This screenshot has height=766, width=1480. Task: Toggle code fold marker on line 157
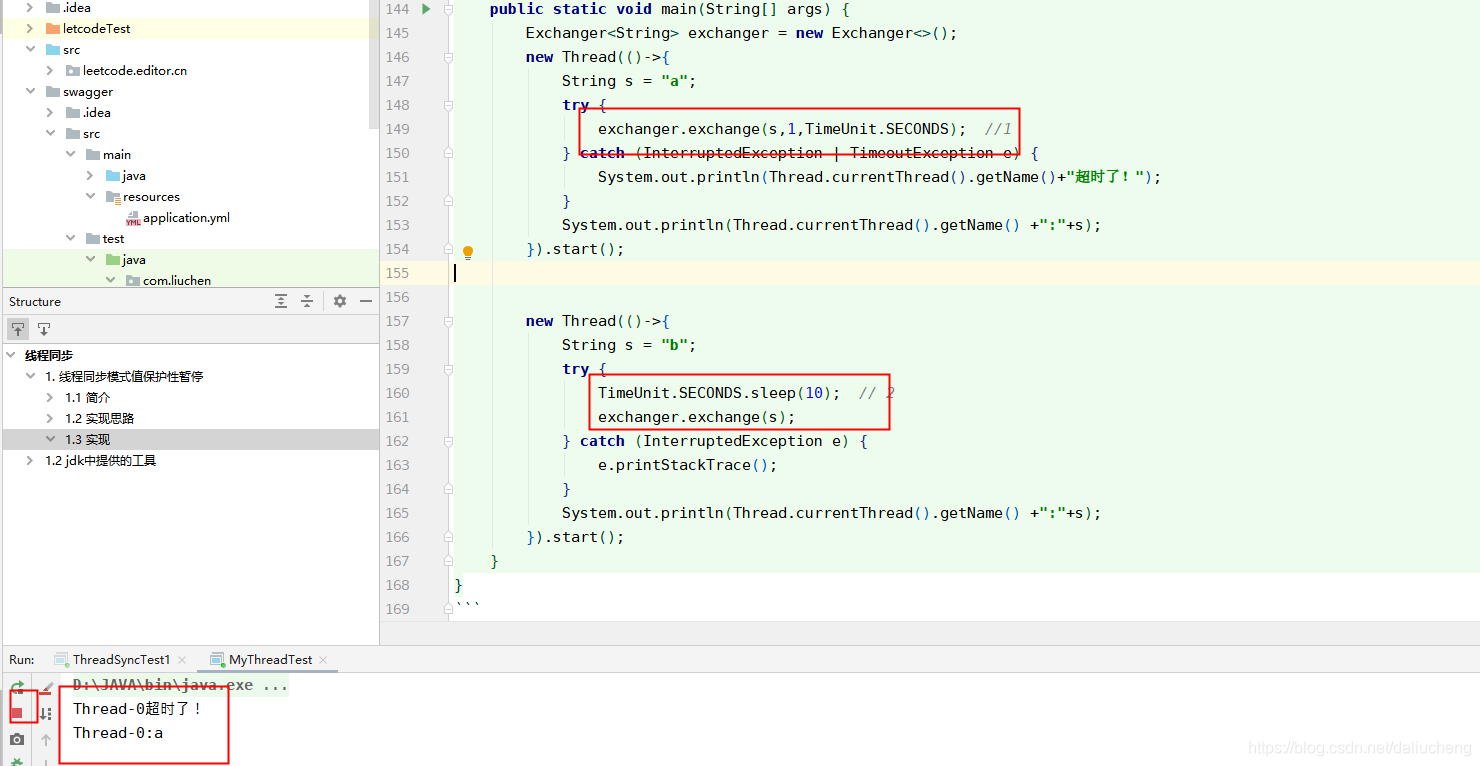pos(448,321)
